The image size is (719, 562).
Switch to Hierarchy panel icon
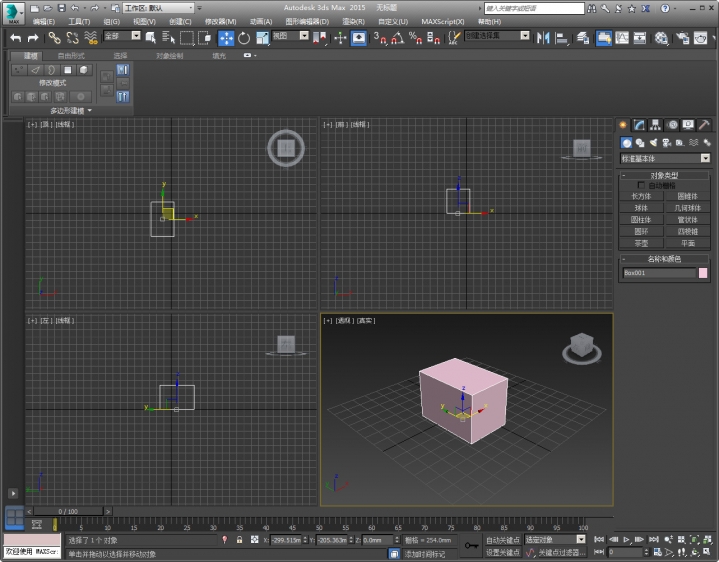click(655, 125)
